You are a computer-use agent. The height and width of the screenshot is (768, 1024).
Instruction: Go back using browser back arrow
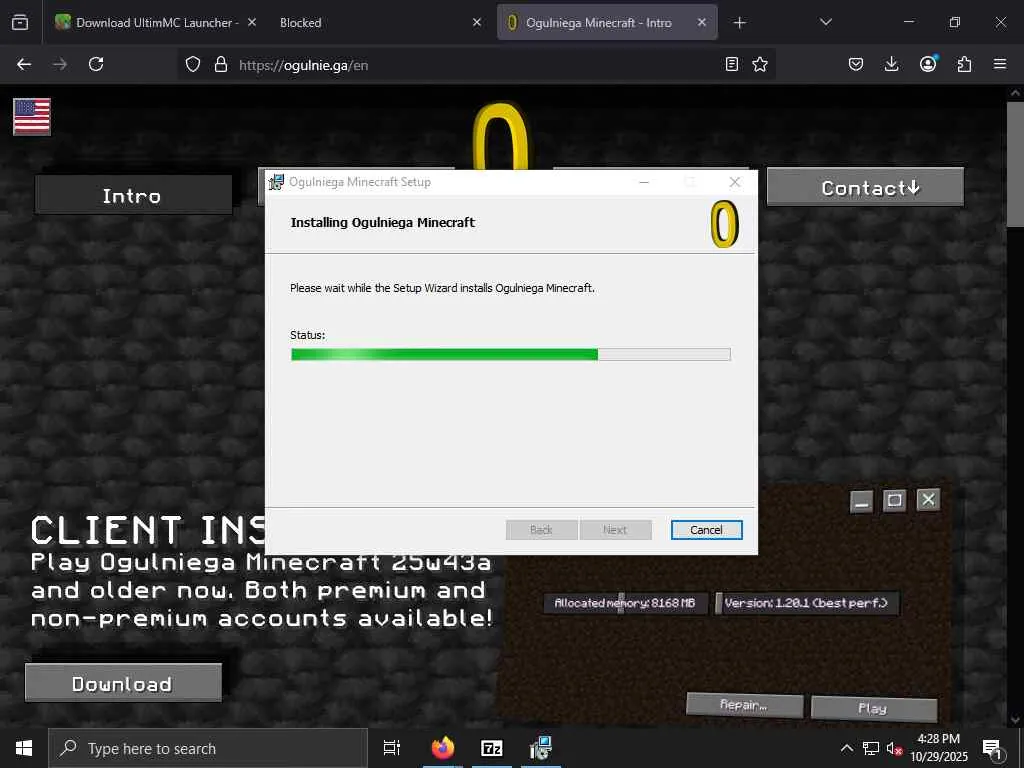pyautogui.click(x=24, y=64)
